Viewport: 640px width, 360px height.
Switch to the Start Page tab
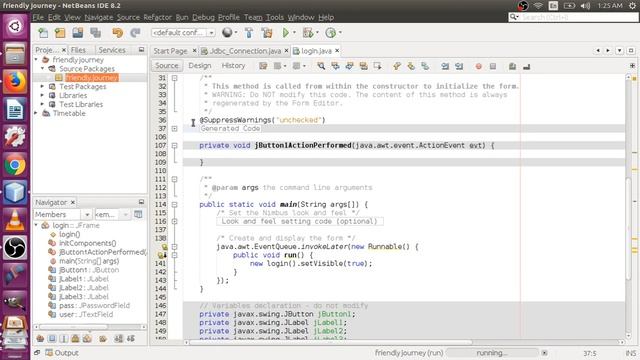tap(170, 51)
